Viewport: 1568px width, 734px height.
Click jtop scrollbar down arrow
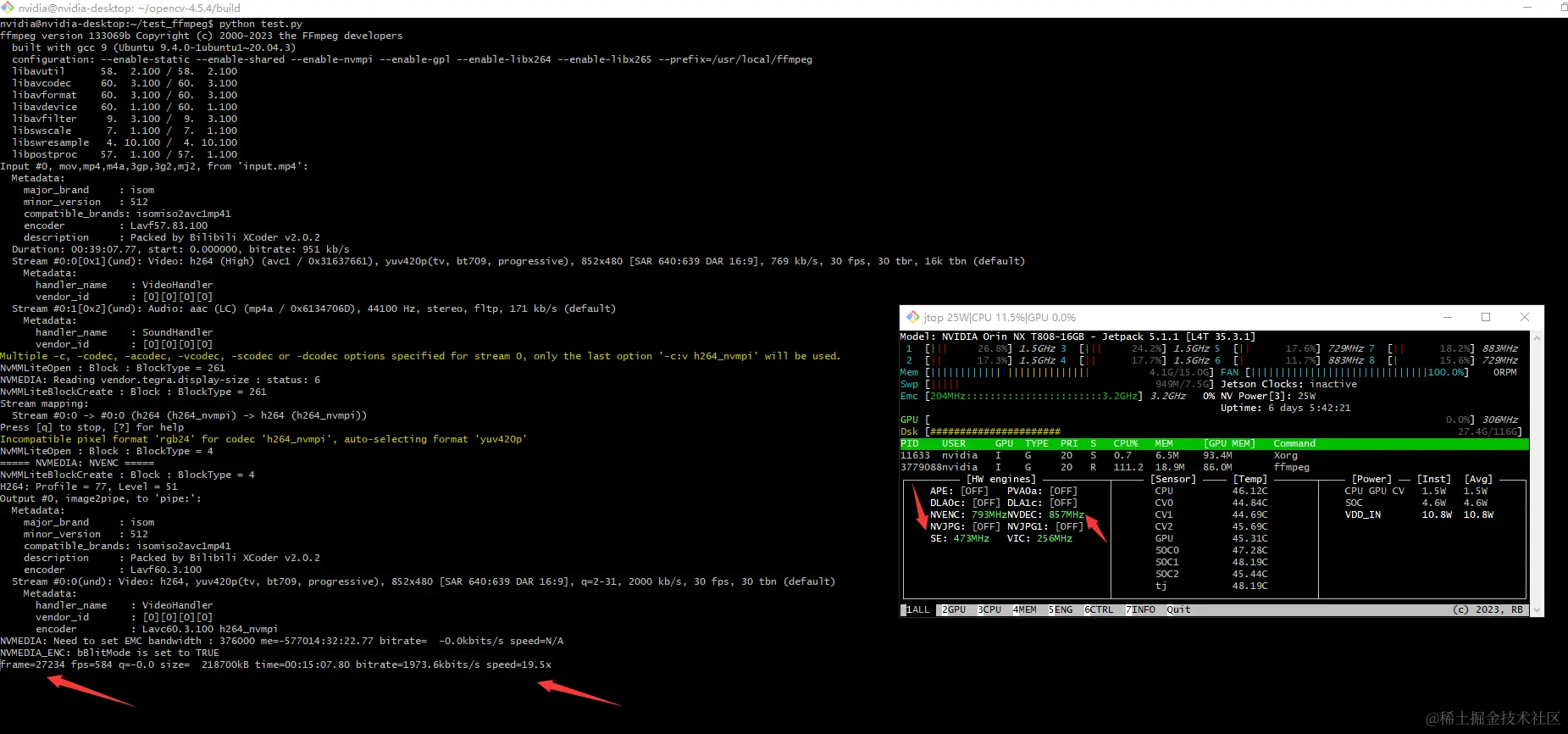point(1537,609)
